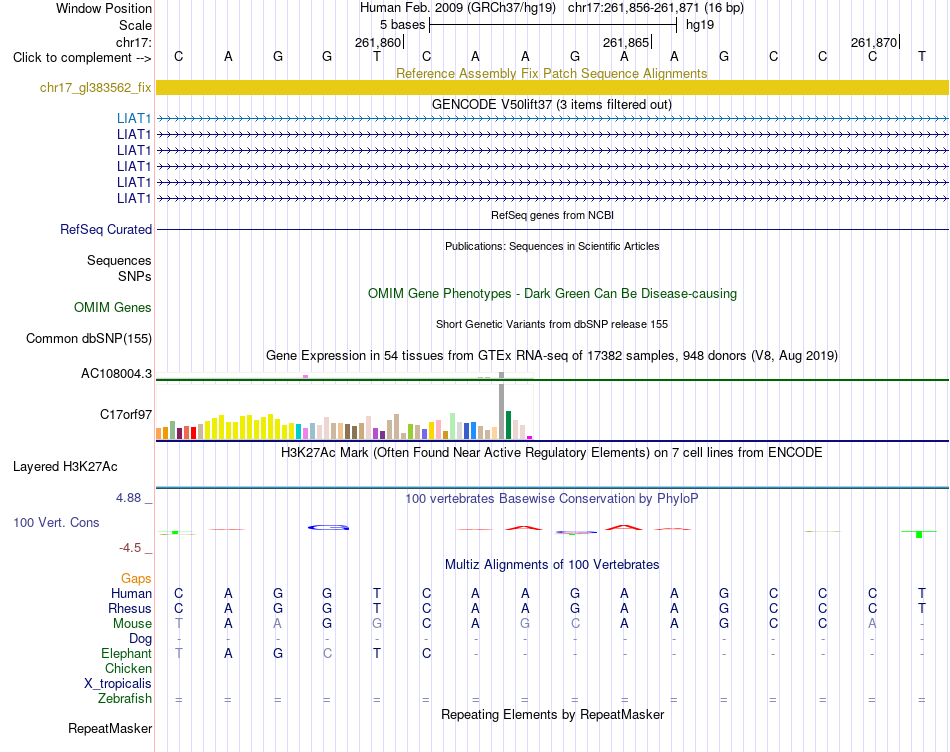The height and width of the screenshot is (752, 950).
Task: Click 'Repeating Elements by RepeatMasker' title
Action: click(x=552, y=714)
